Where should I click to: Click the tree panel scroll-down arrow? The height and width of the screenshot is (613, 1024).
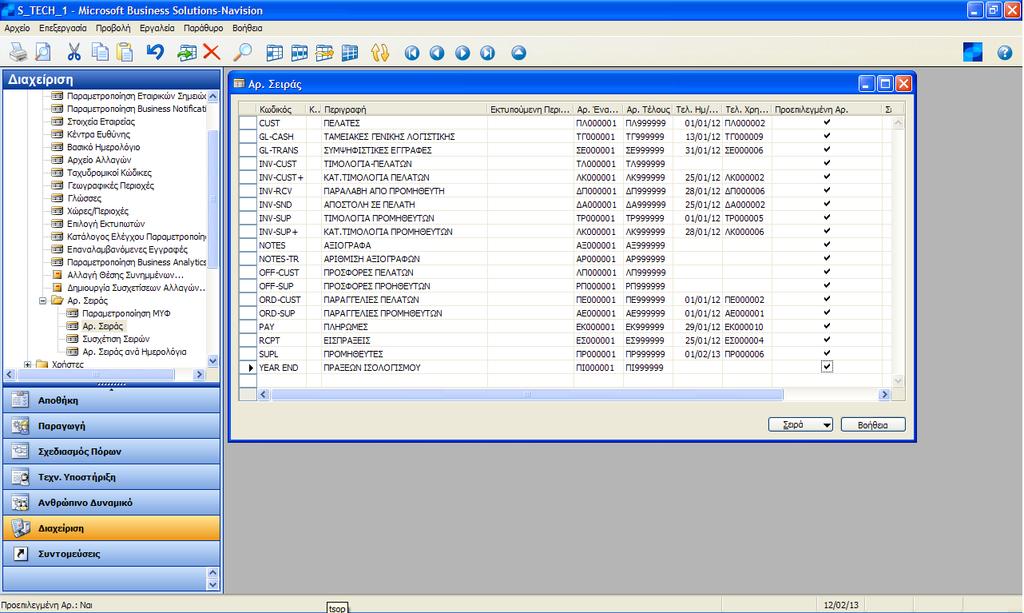tap(213, 361)
